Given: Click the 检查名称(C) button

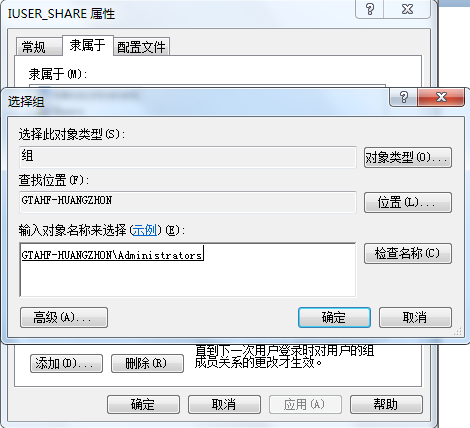Looking at the screenshot, I should (x=408, y=253).
